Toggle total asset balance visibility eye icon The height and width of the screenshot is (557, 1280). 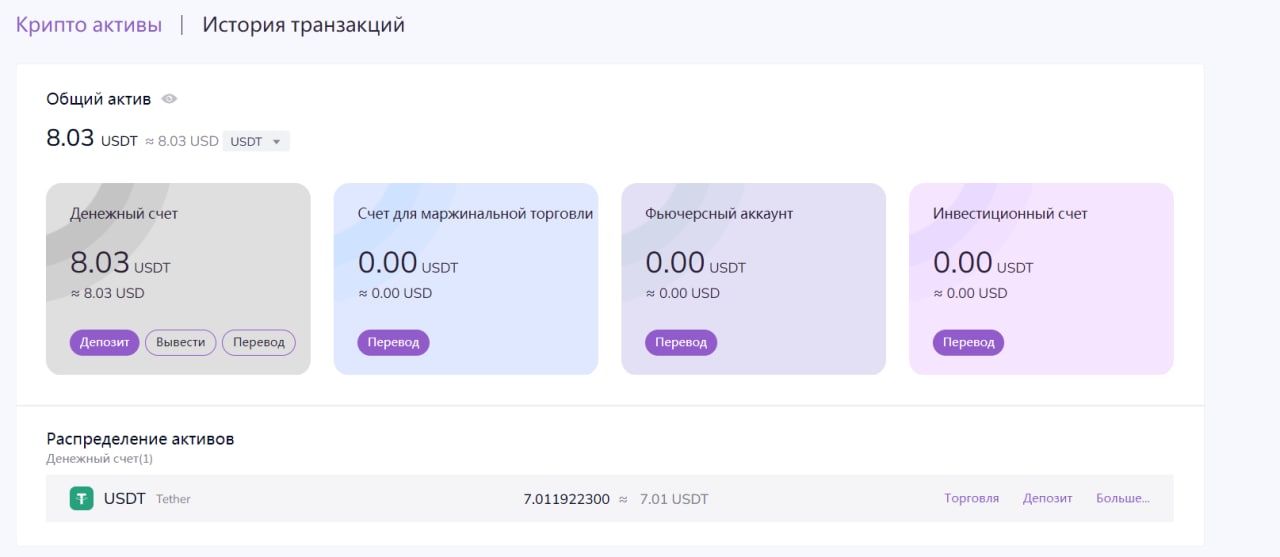pos(170,99)
